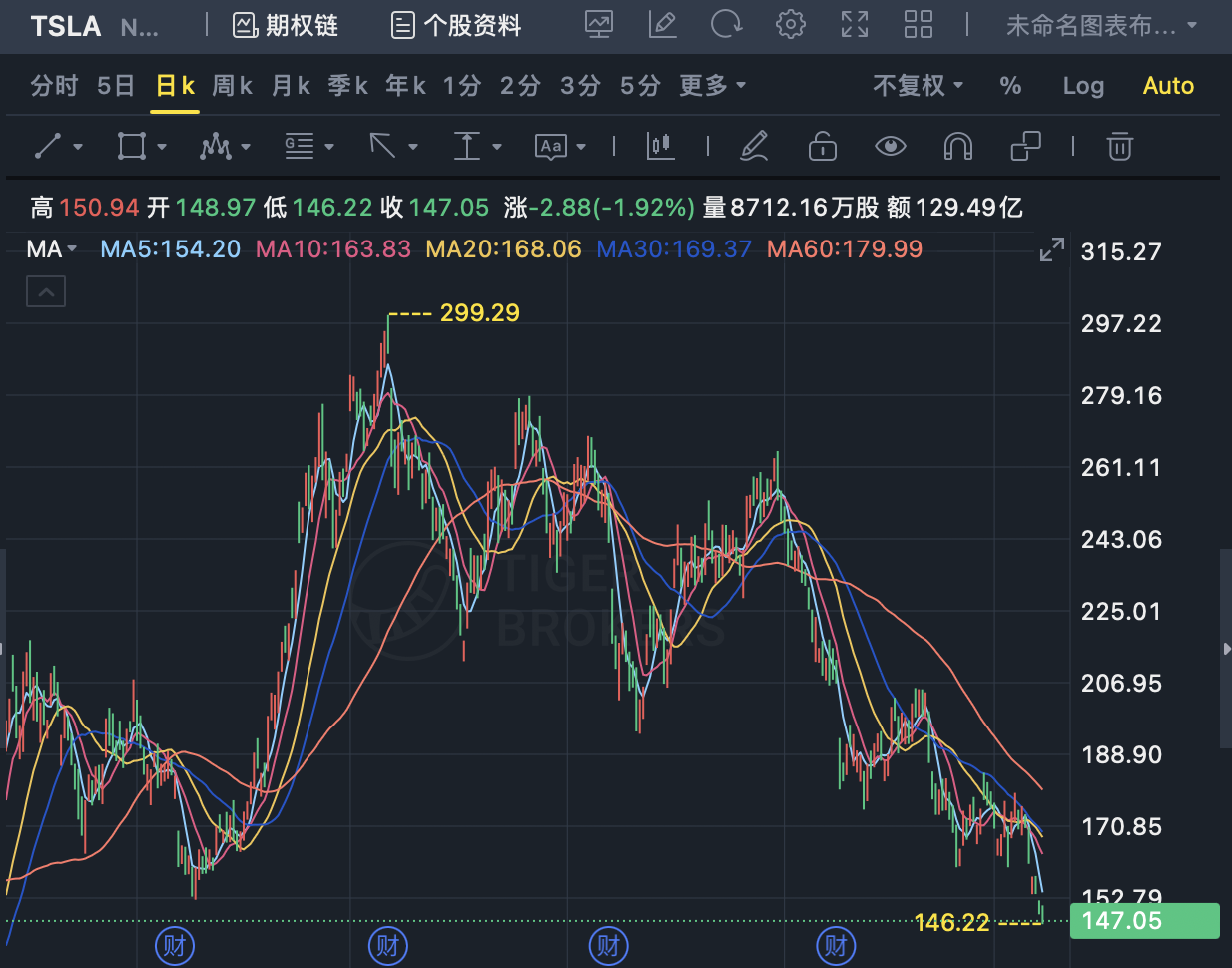Click the MA30:169.37 indicator label
The width and height of the screenshot is (1232, 968).
point(674,249)
